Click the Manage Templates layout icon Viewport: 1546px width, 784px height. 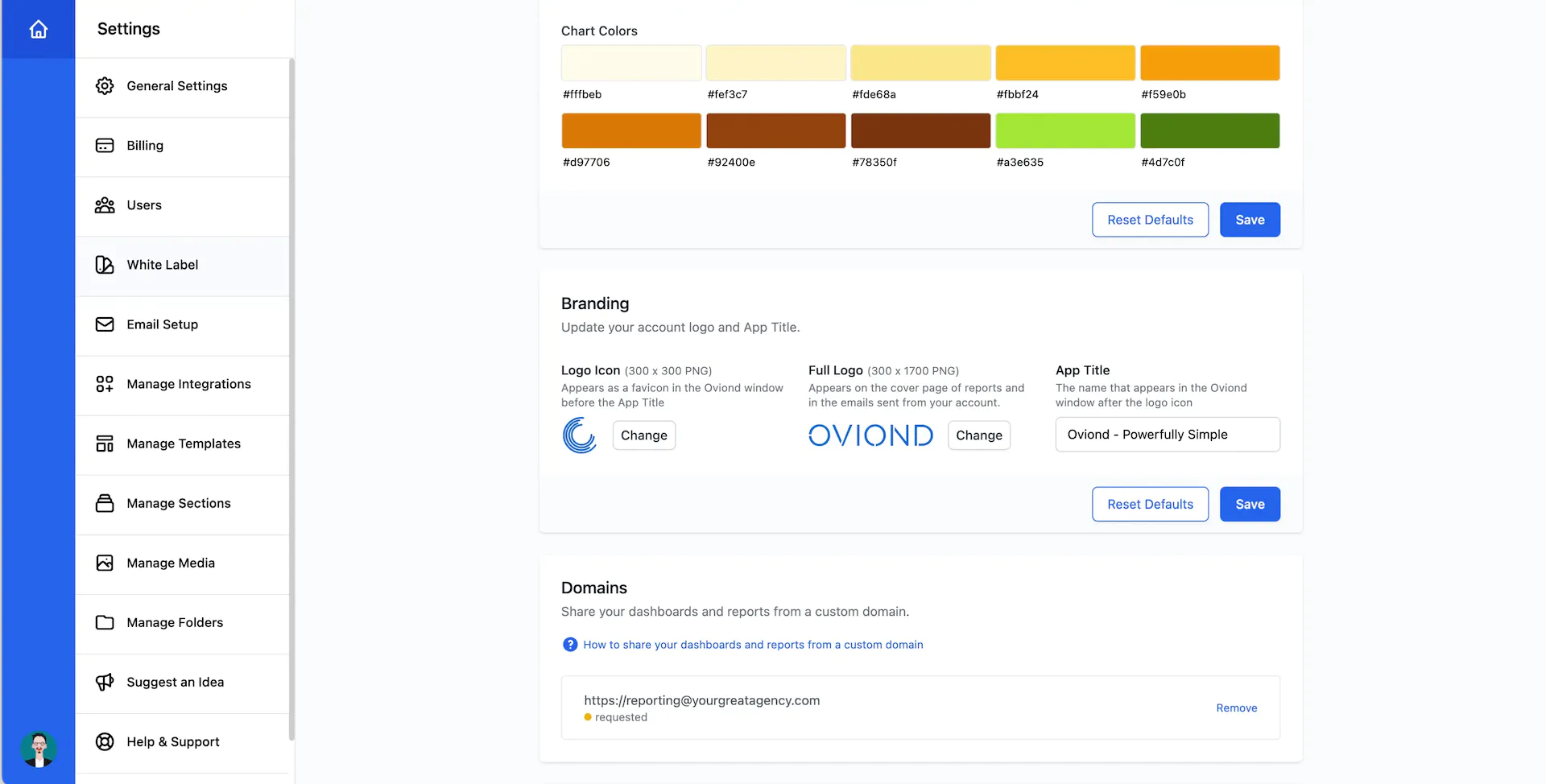tap(105, 444)
